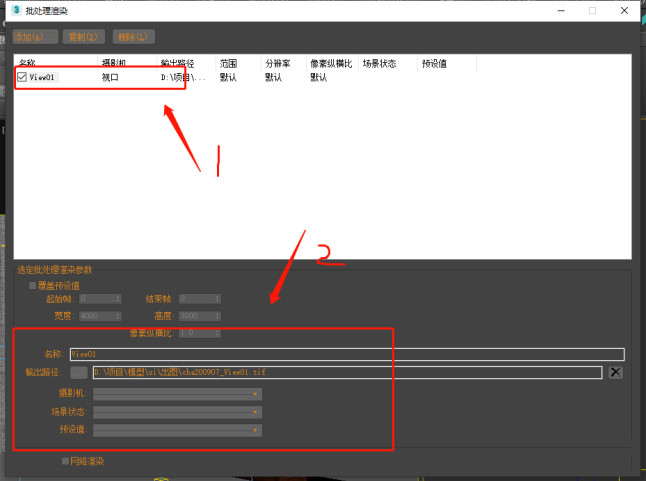Click the 像素纵横比 field showing 1.0
Image resolution: width=646 pixels, height=481 pixels.
[x=196, y=333]
